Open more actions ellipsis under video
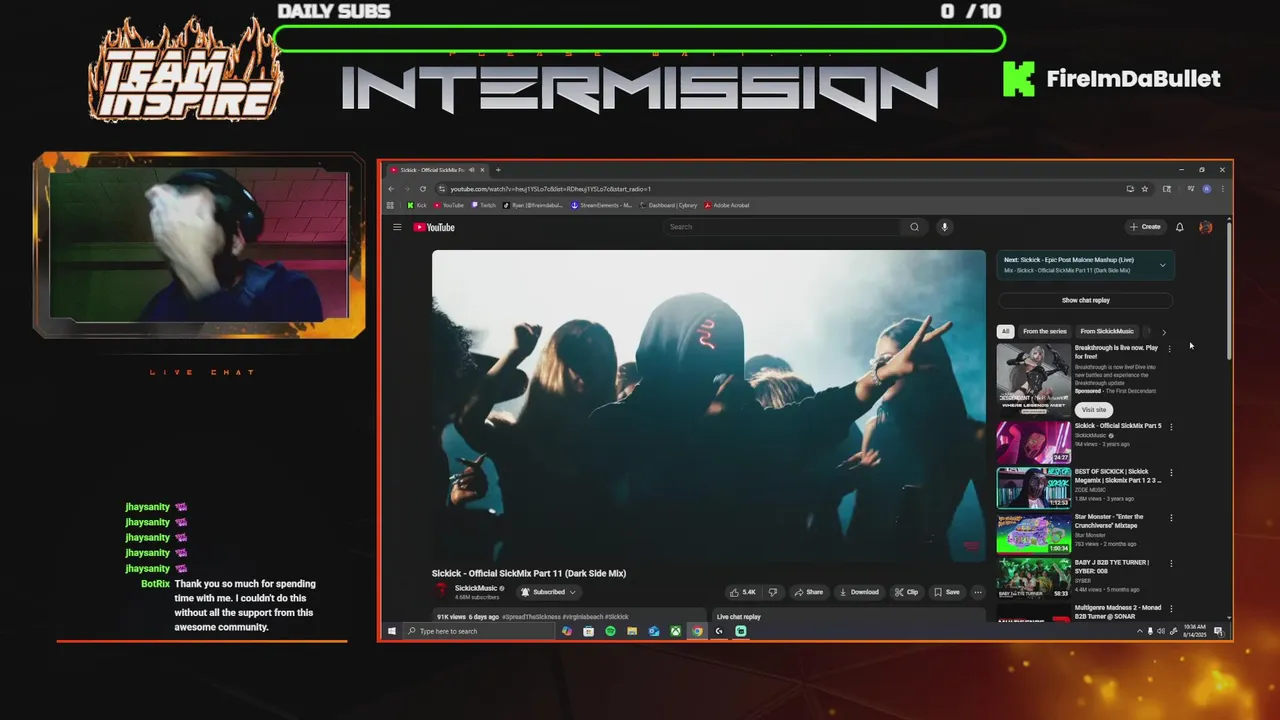 978,592
